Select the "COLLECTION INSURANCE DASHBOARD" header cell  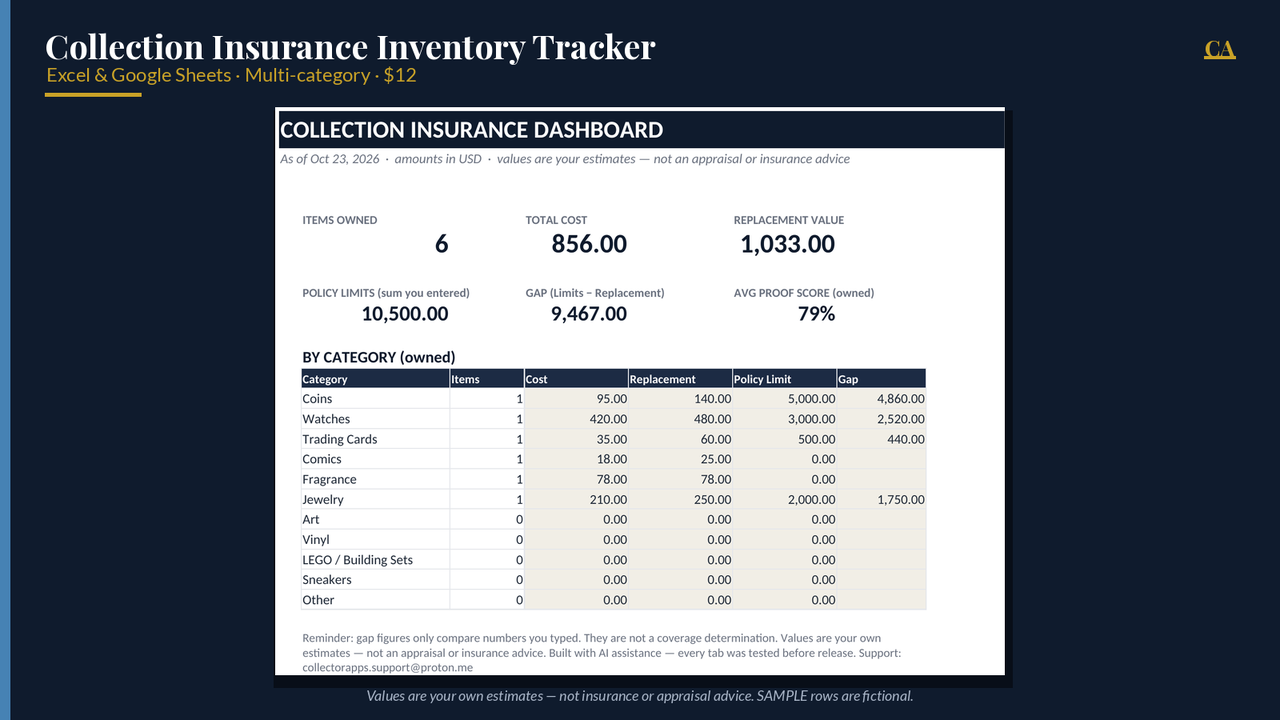pos(641,130)
